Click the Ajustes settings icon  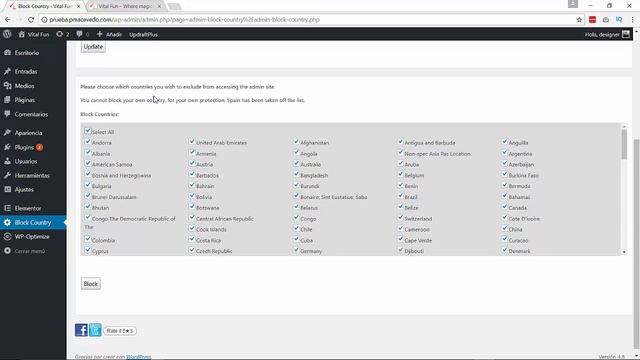[x=7, y=189]
